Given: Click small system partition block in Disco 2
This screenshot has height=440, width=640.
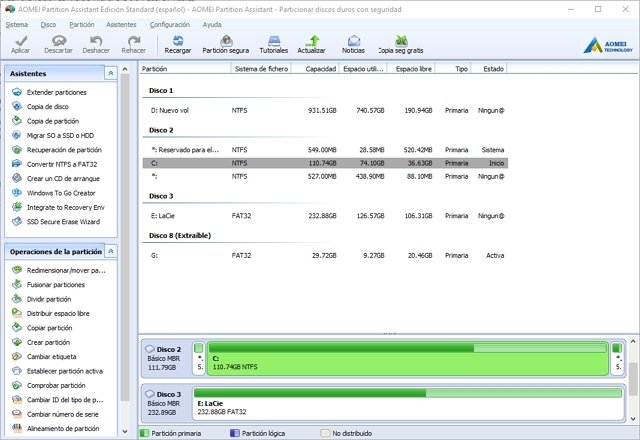Looking at the screenshot, I should point(199,358).
